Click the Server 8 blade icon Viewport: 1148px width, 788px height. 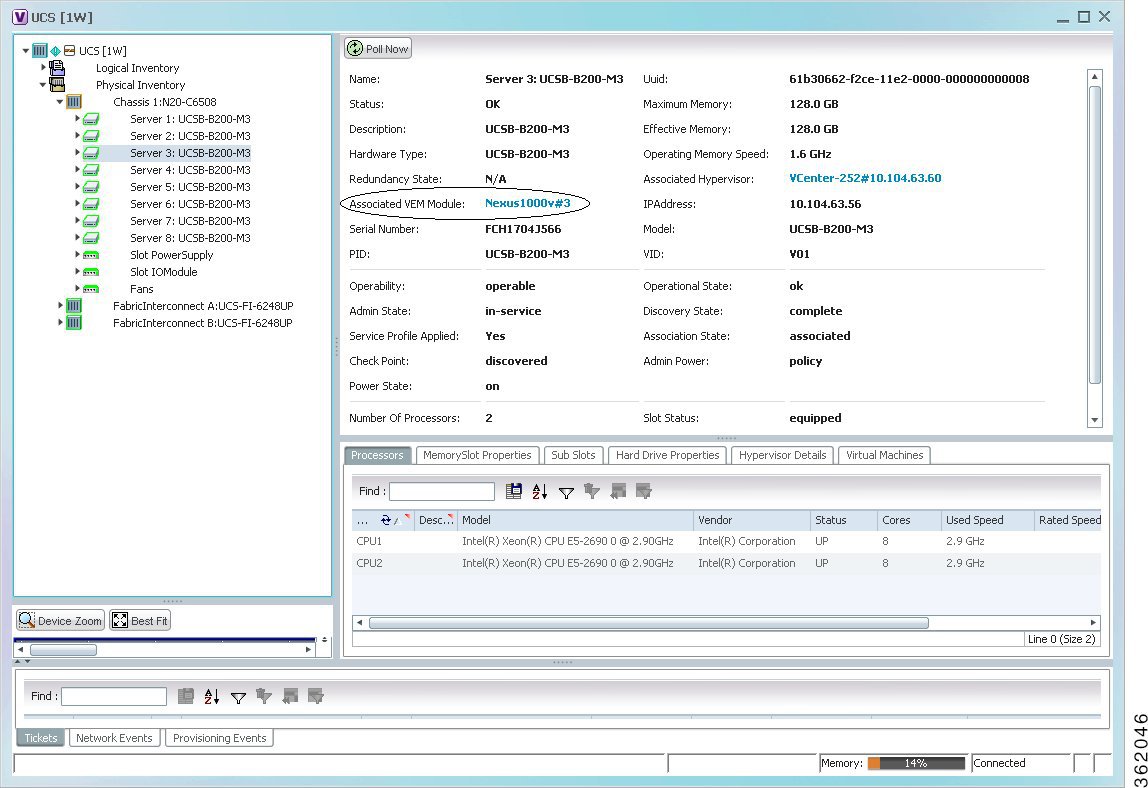[x=91, y=238]
